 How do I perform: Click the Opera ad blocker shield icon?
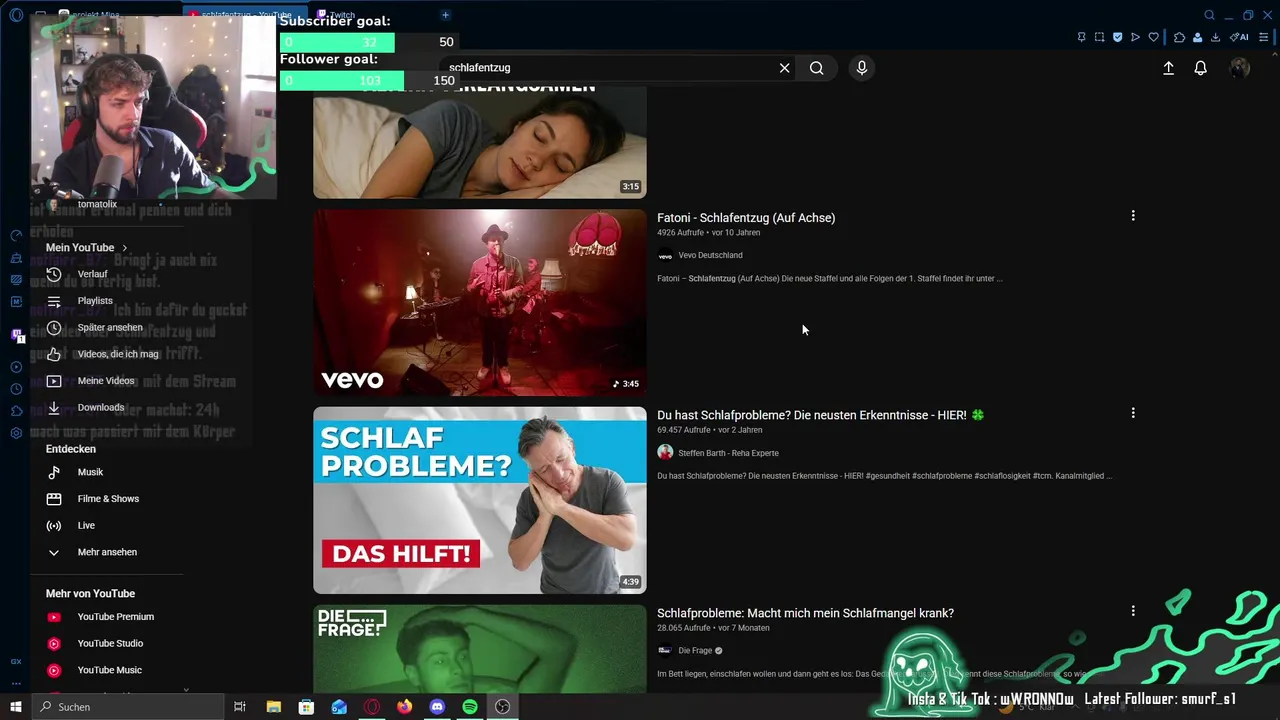(x=1117, y=37)
